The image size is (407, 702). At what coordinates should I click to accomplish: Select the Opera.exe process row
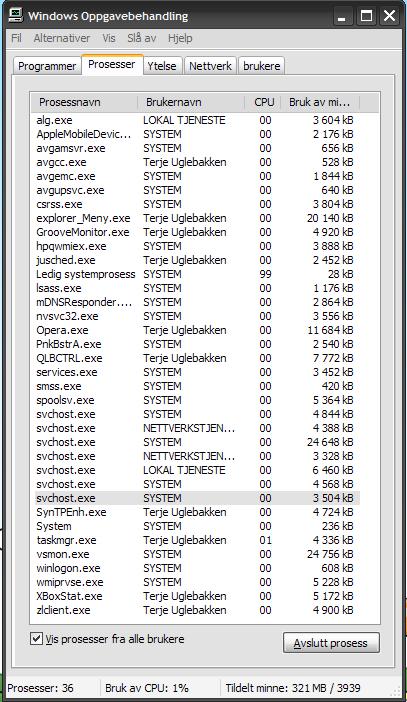[x=197, y=330]
